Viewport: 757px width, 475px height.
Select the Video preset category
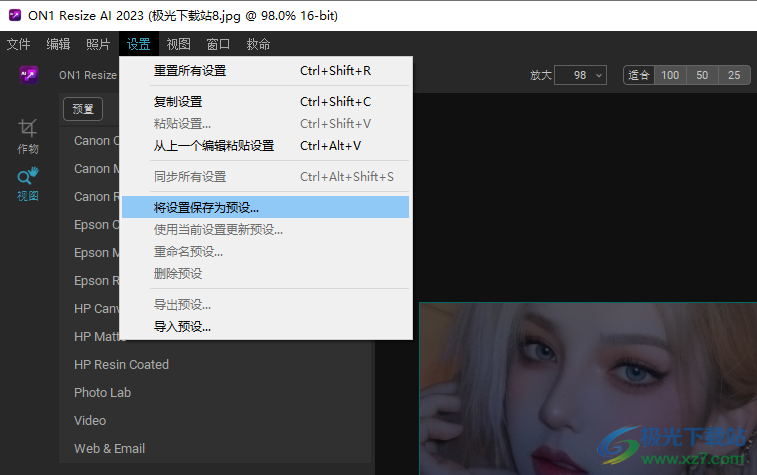tap(90, 420)
